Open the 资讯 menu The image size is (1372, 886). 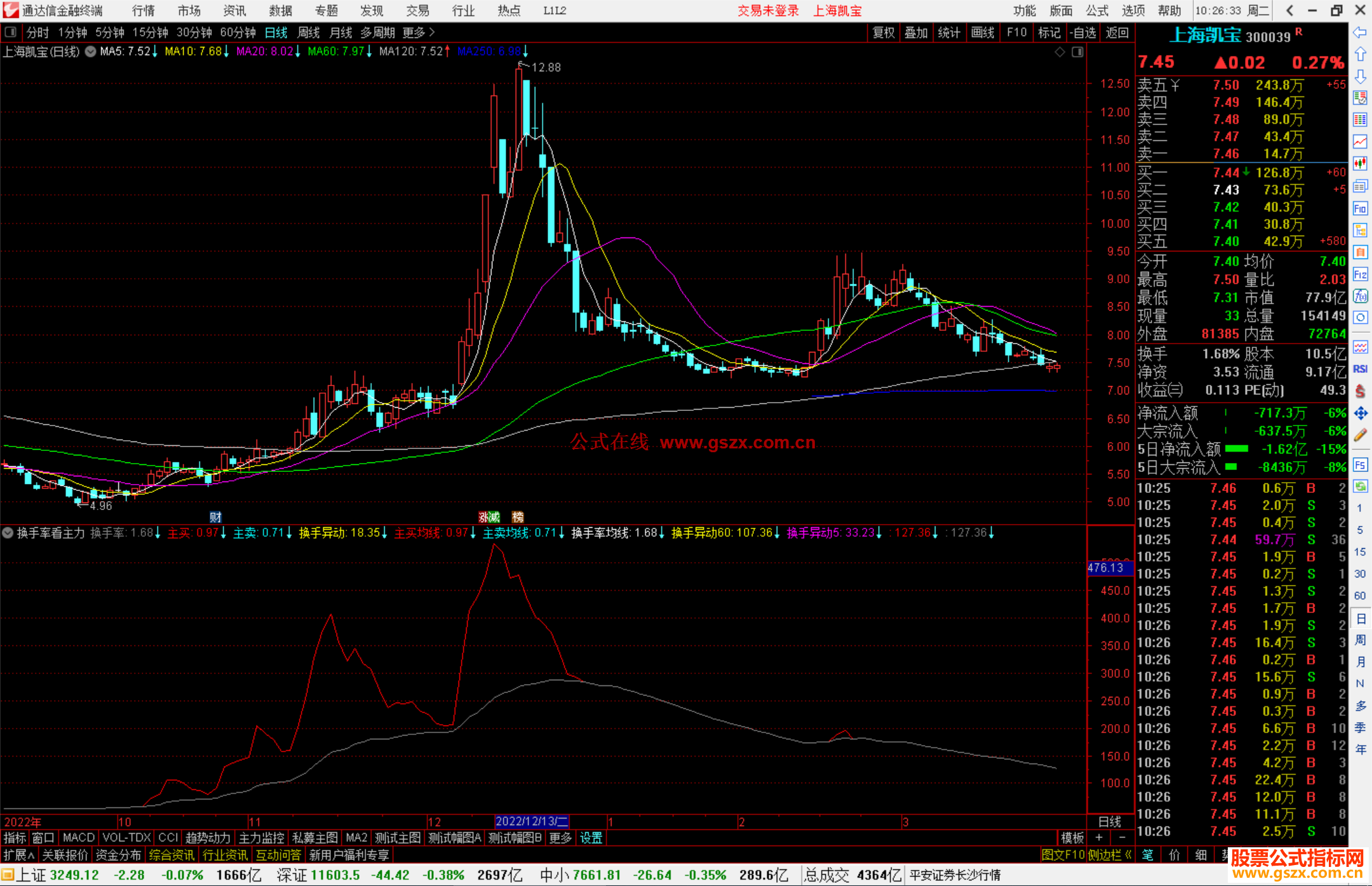[x=234, y=11]
